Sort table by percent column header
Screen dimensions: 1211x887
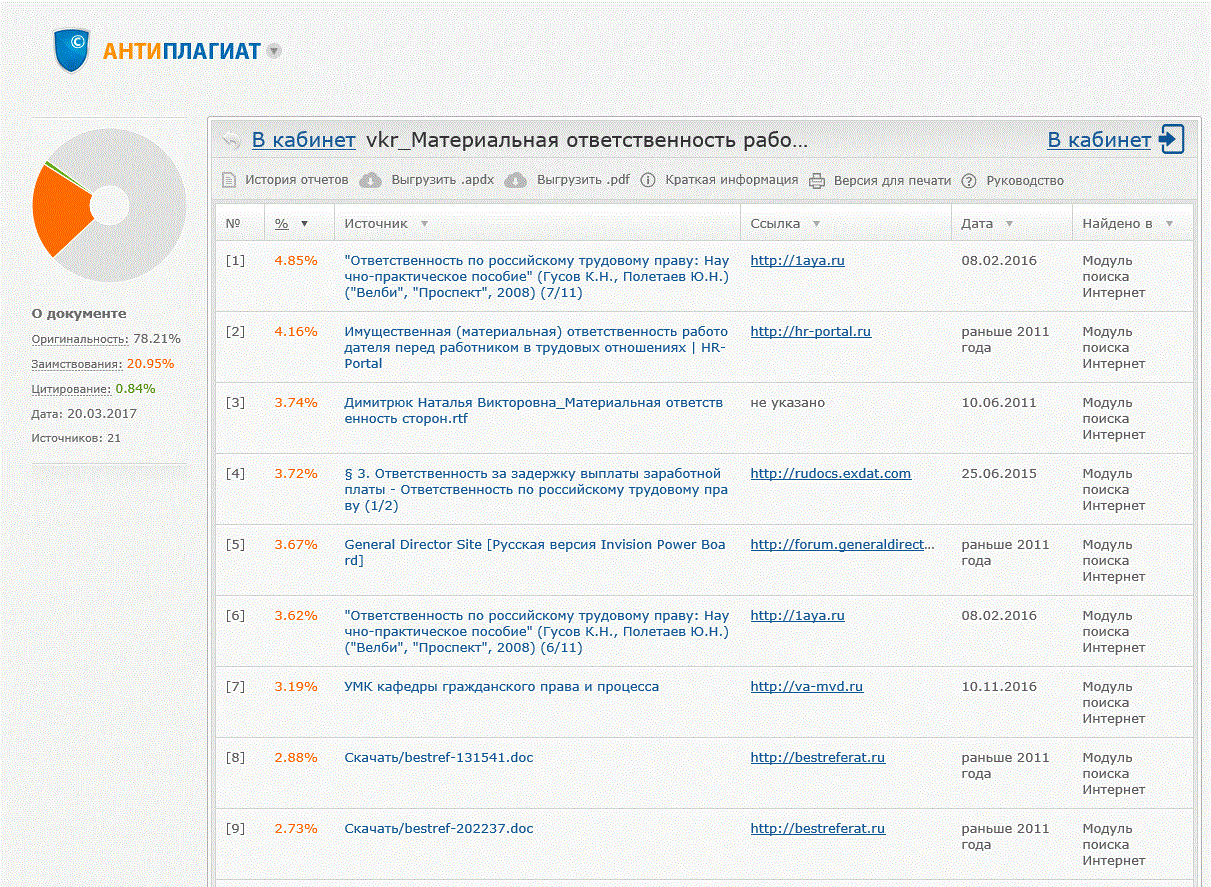pyautogui.click(x=282, y=224)
